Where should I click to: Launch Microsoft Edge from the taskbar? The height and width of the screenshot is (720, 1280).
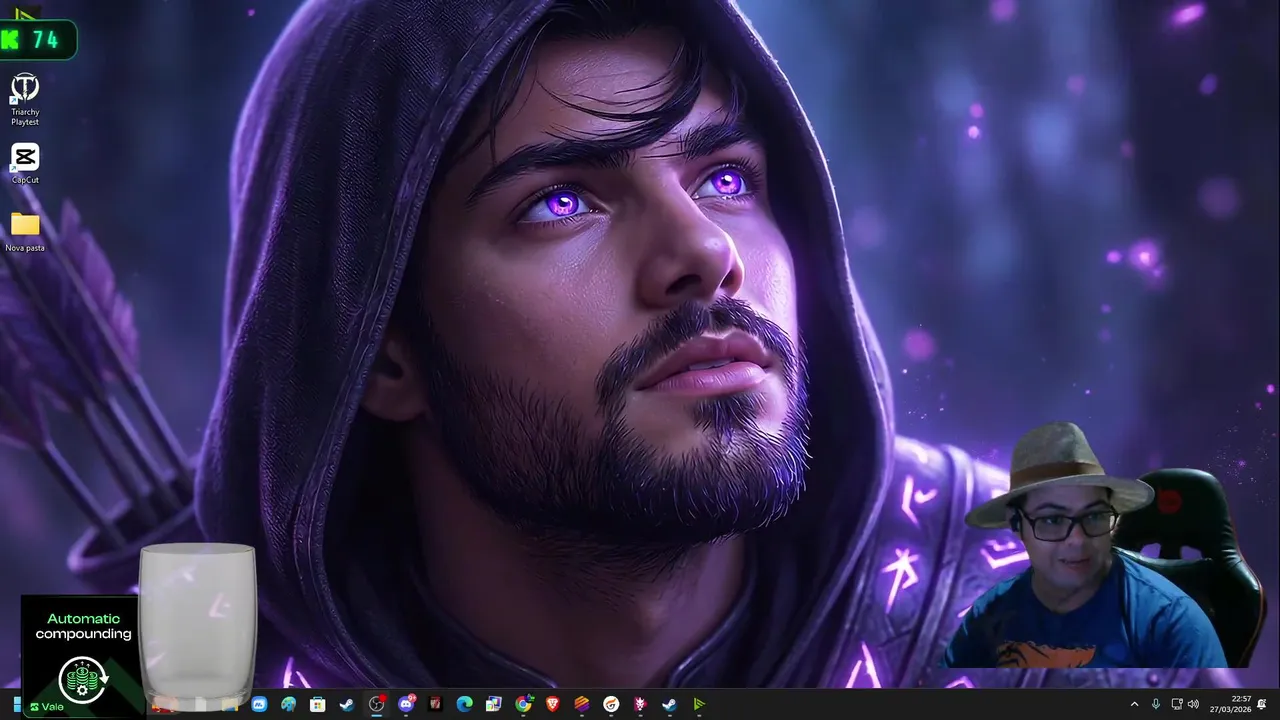coord(464,704)
